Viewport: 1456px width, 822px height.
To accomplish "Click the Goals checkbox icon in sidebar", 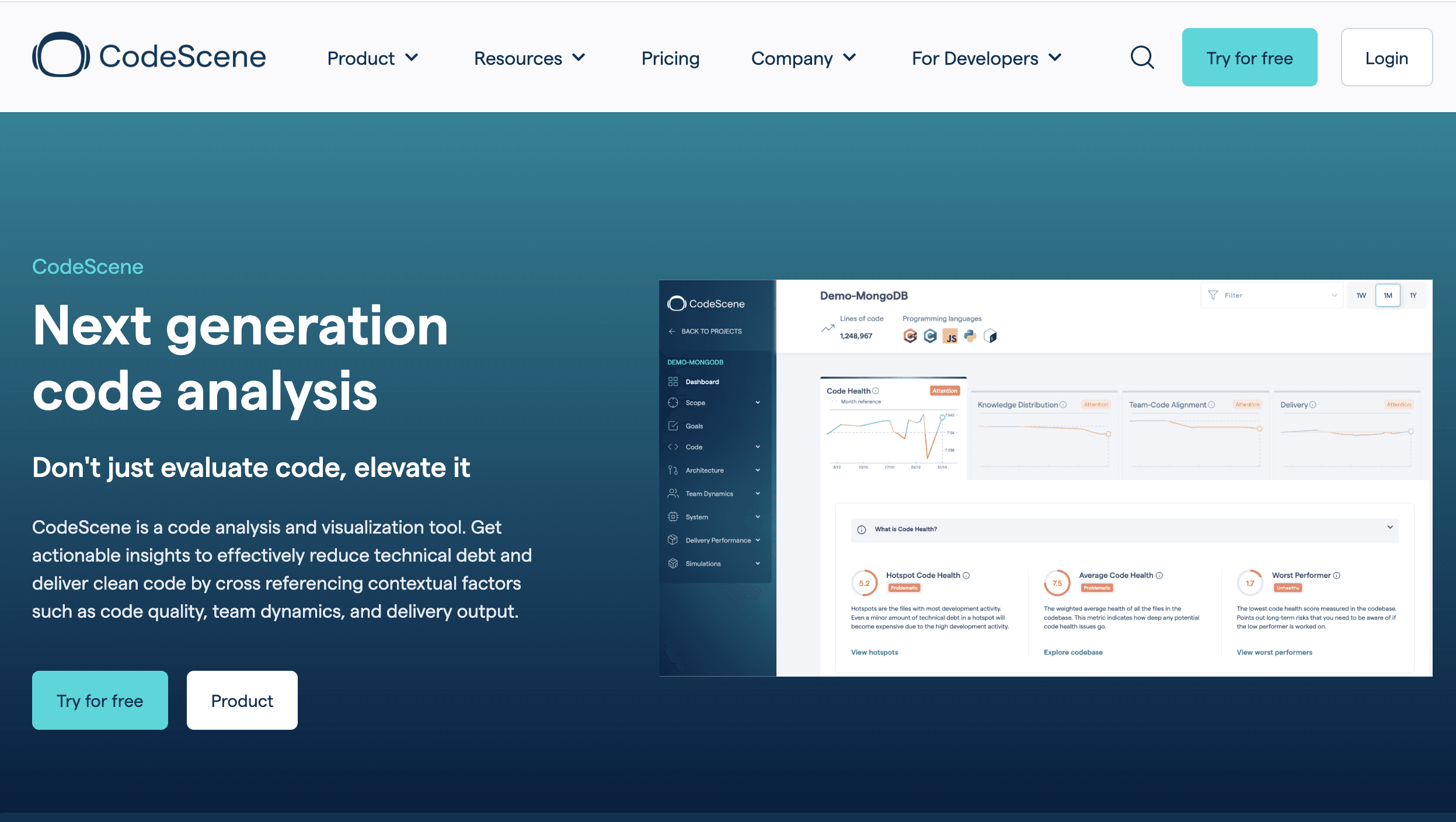I will pyautogui.click(x=673, y=426).
